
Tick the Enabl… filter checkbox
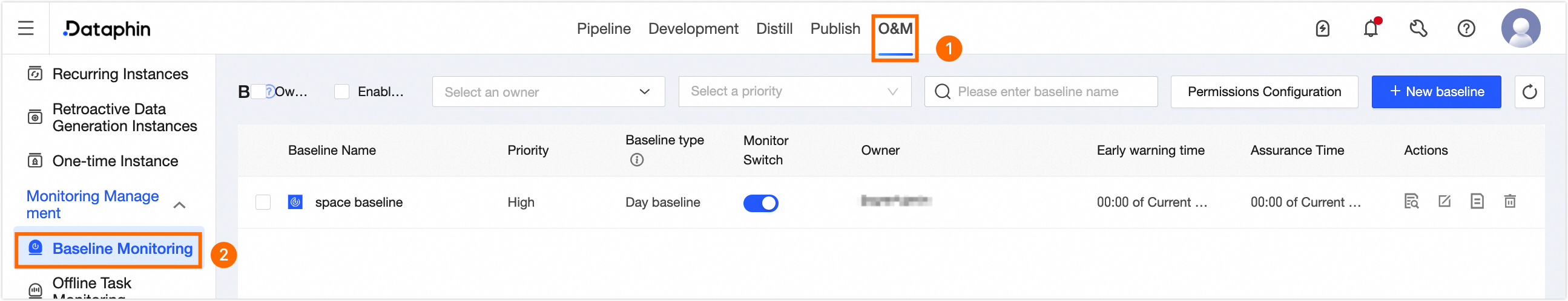342,92
